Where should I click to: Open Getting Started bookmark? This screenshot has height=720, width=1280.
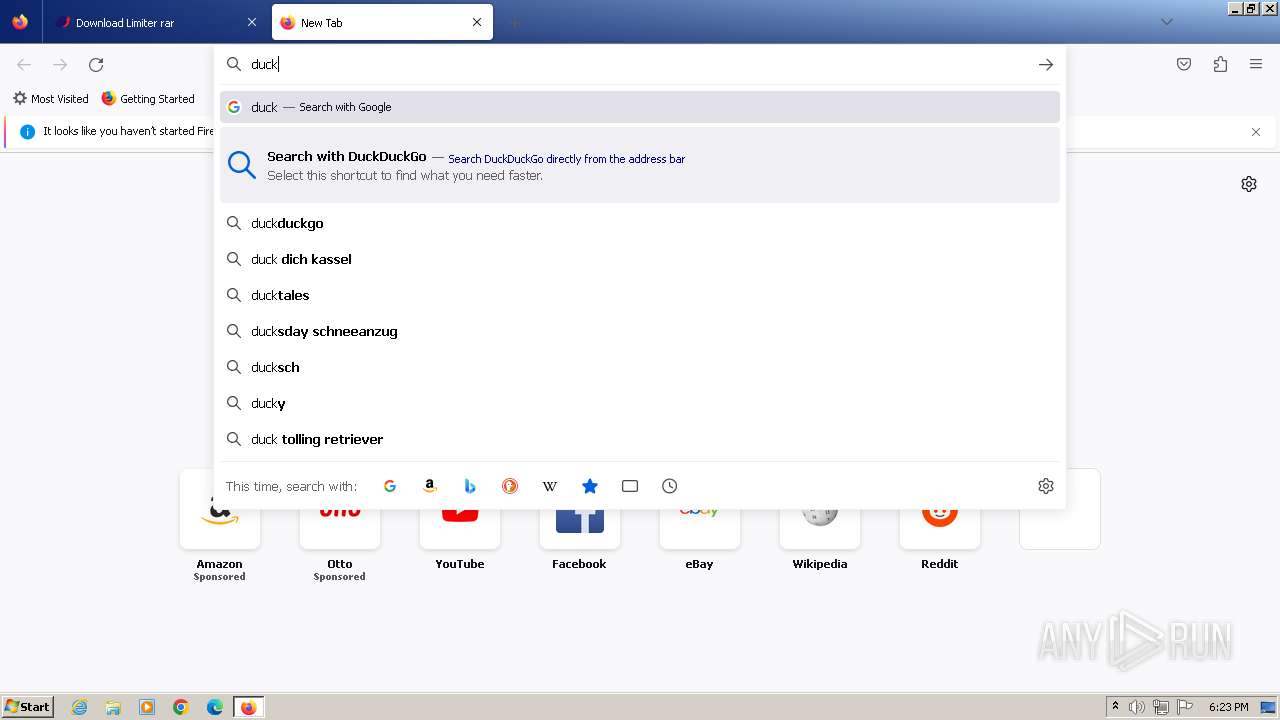(x=148, y=99)
